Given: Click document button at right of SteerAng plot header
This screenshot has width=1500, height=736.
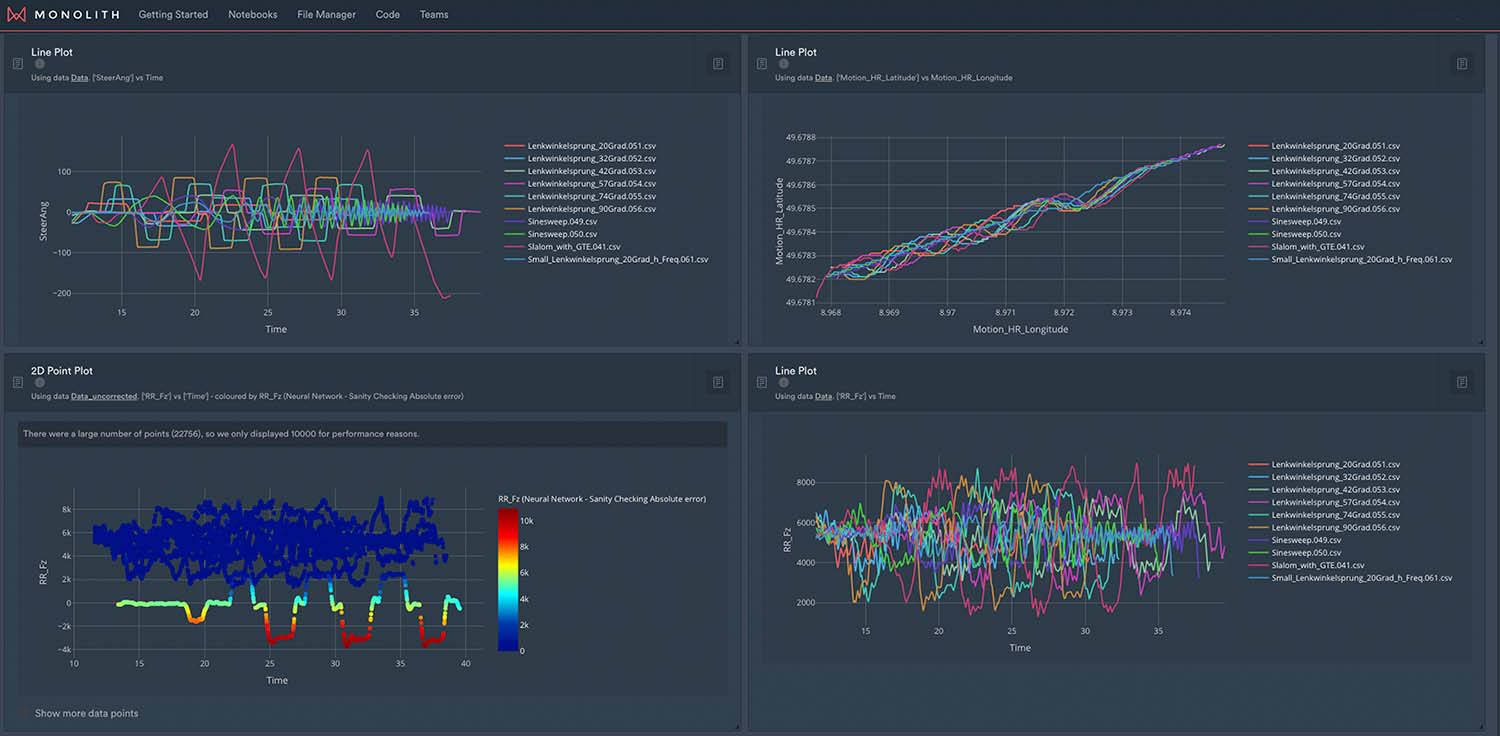Looking at the screenshot, I should [x=718, y=64].
